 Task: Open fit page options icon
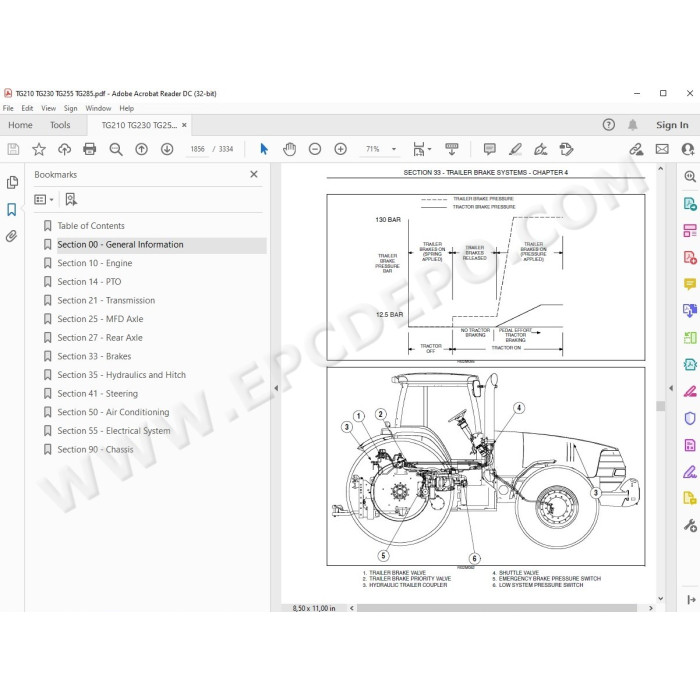click(x=421, y=149)
